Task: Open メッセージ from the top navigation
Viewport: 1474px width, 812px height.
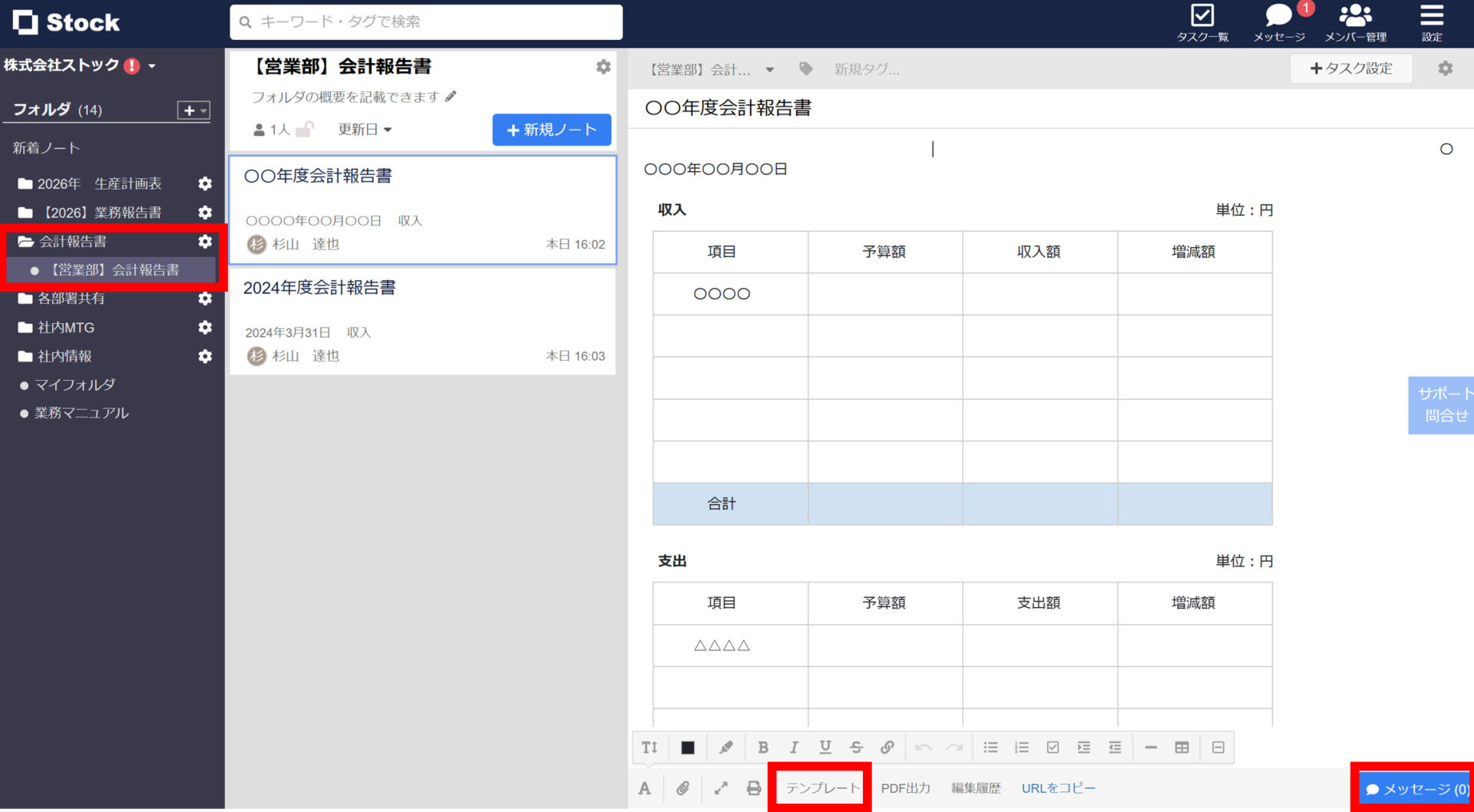Action: 1278,15
